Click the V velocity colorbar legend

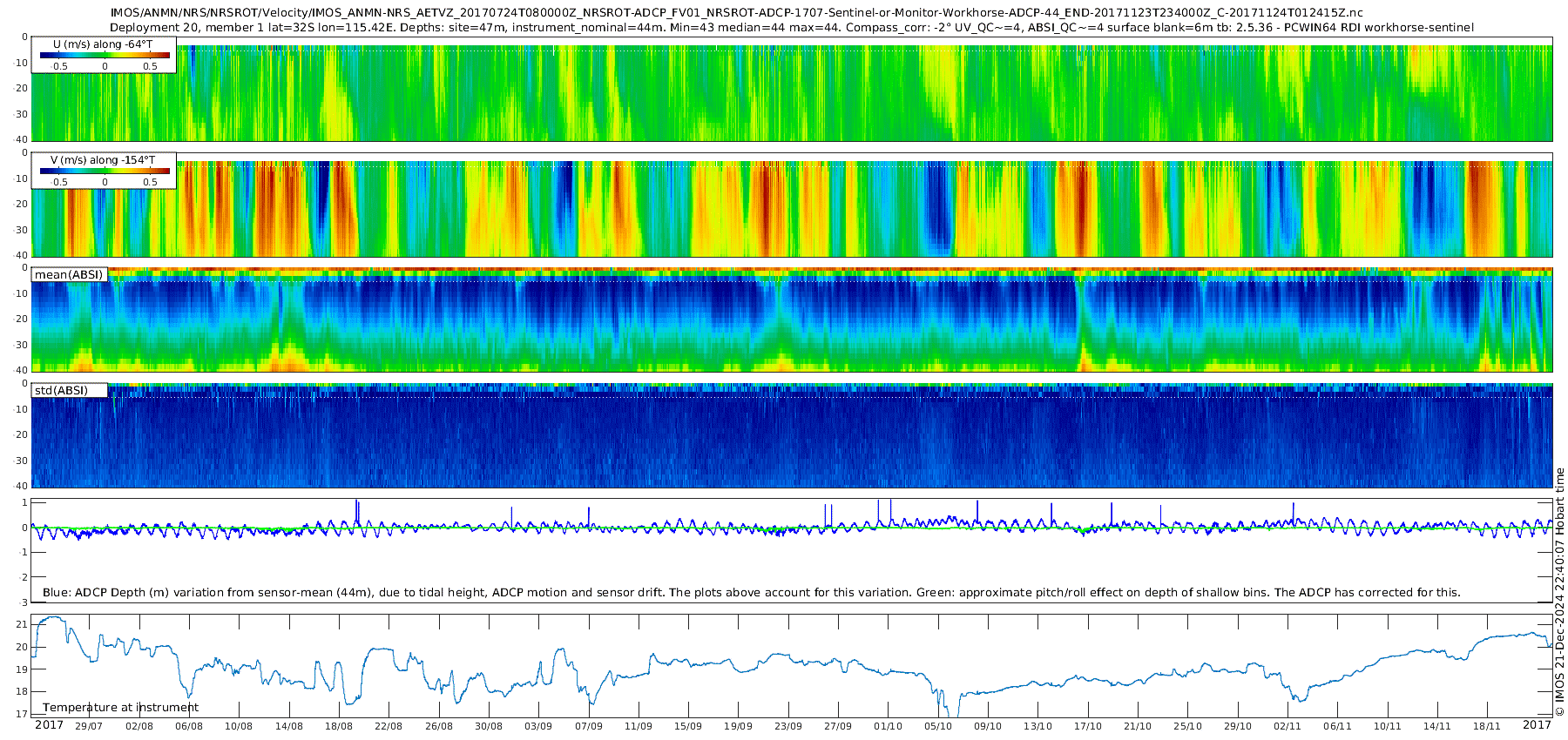coord(104,171)
